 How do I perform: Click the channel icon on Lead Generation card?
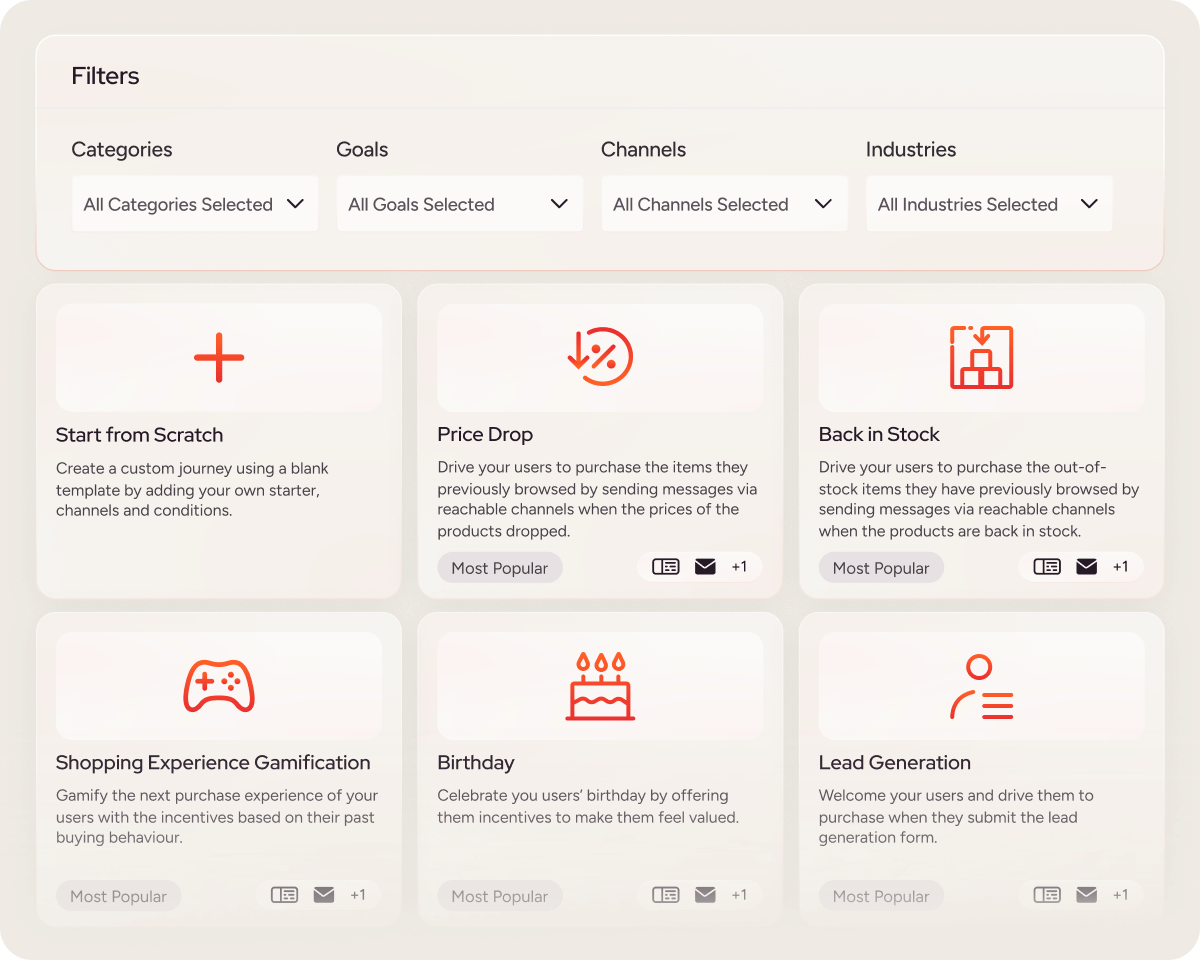pyautogui.click(x=1047, y=895)
